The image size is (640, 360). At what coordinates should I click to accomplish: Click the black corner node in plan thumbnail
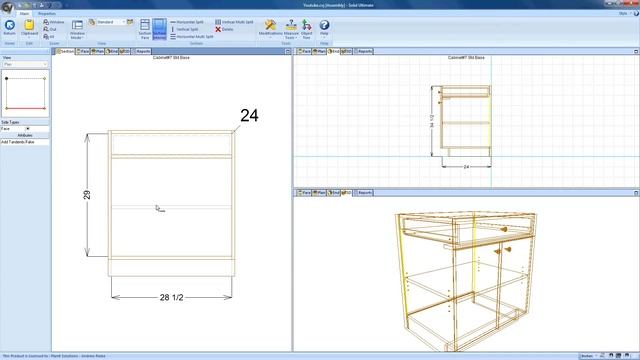(7, 78)
